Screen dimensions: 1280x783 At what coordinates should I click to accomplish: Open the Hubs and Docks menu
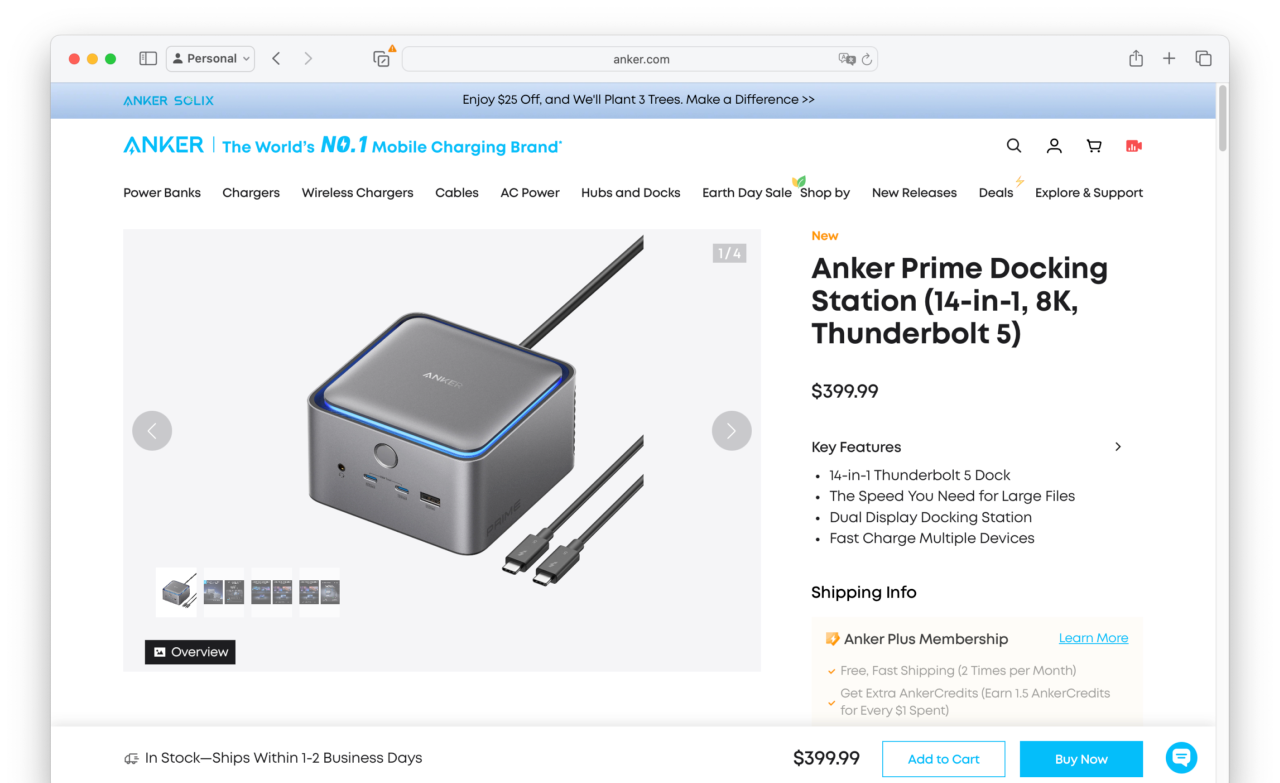click(630, 193)
